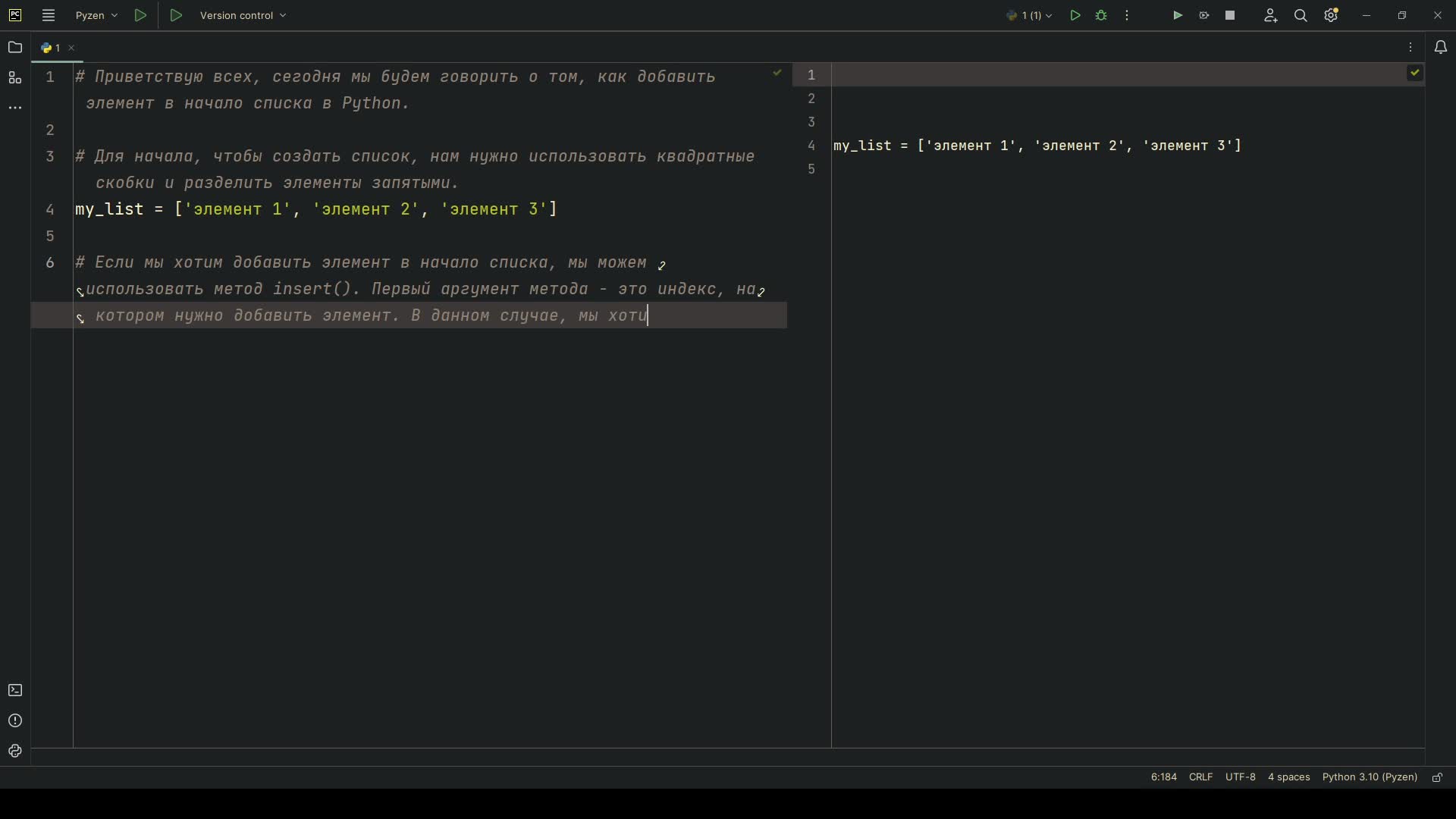Expand the run configuration '1 (1)' selector
Viewport: 1456px width, 819px height.
pos(1030,15)
